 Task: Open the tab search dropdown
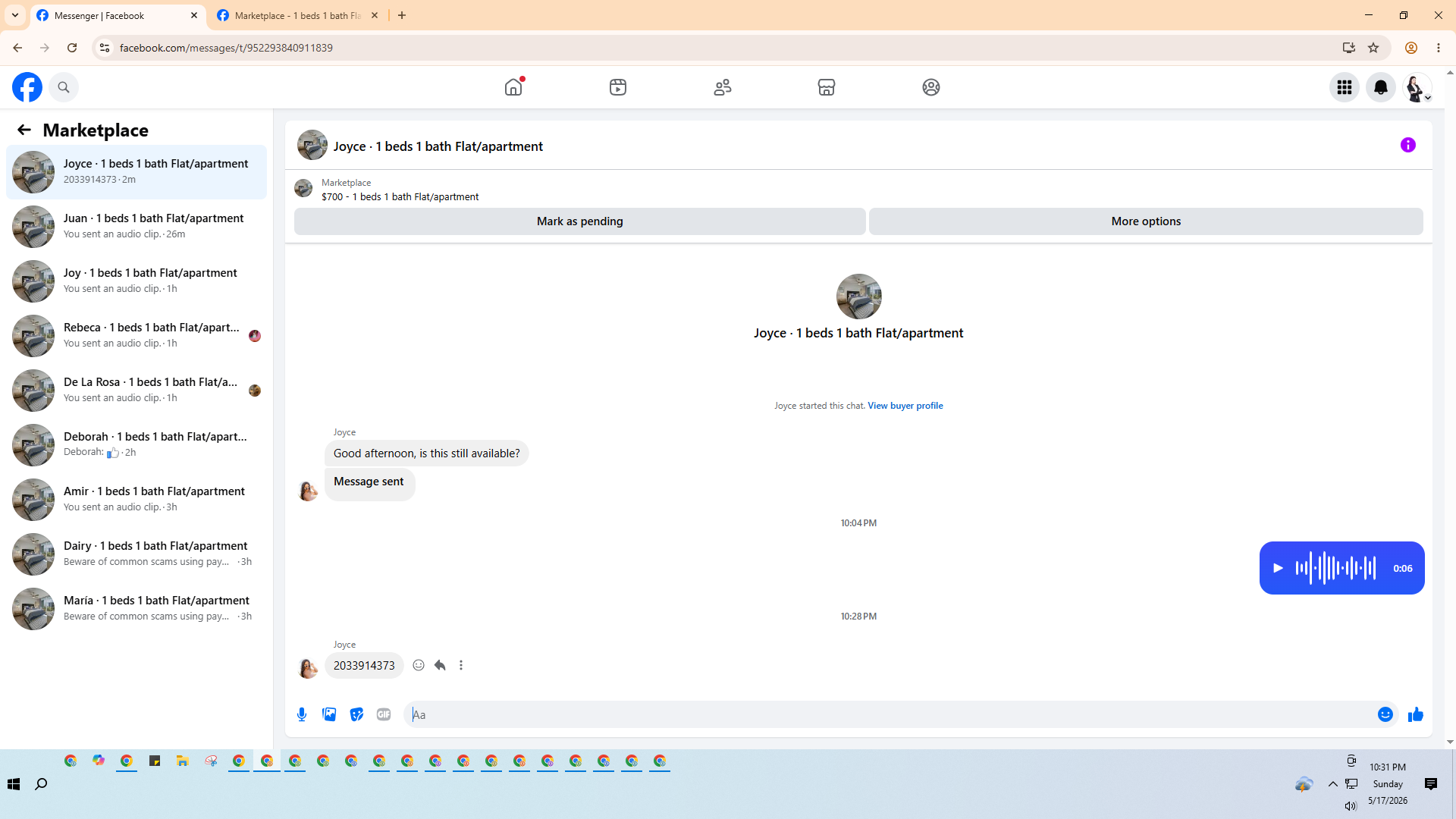15,15
